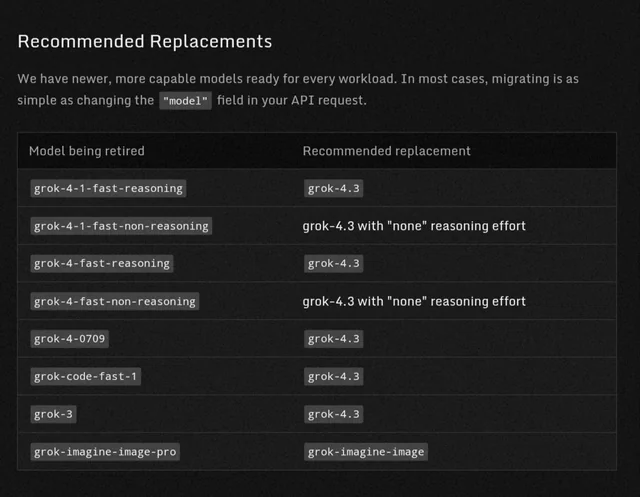Click grok-4.3 tag next to grok-code-fast-1
640x497 pixels.
tap(333, 376)
